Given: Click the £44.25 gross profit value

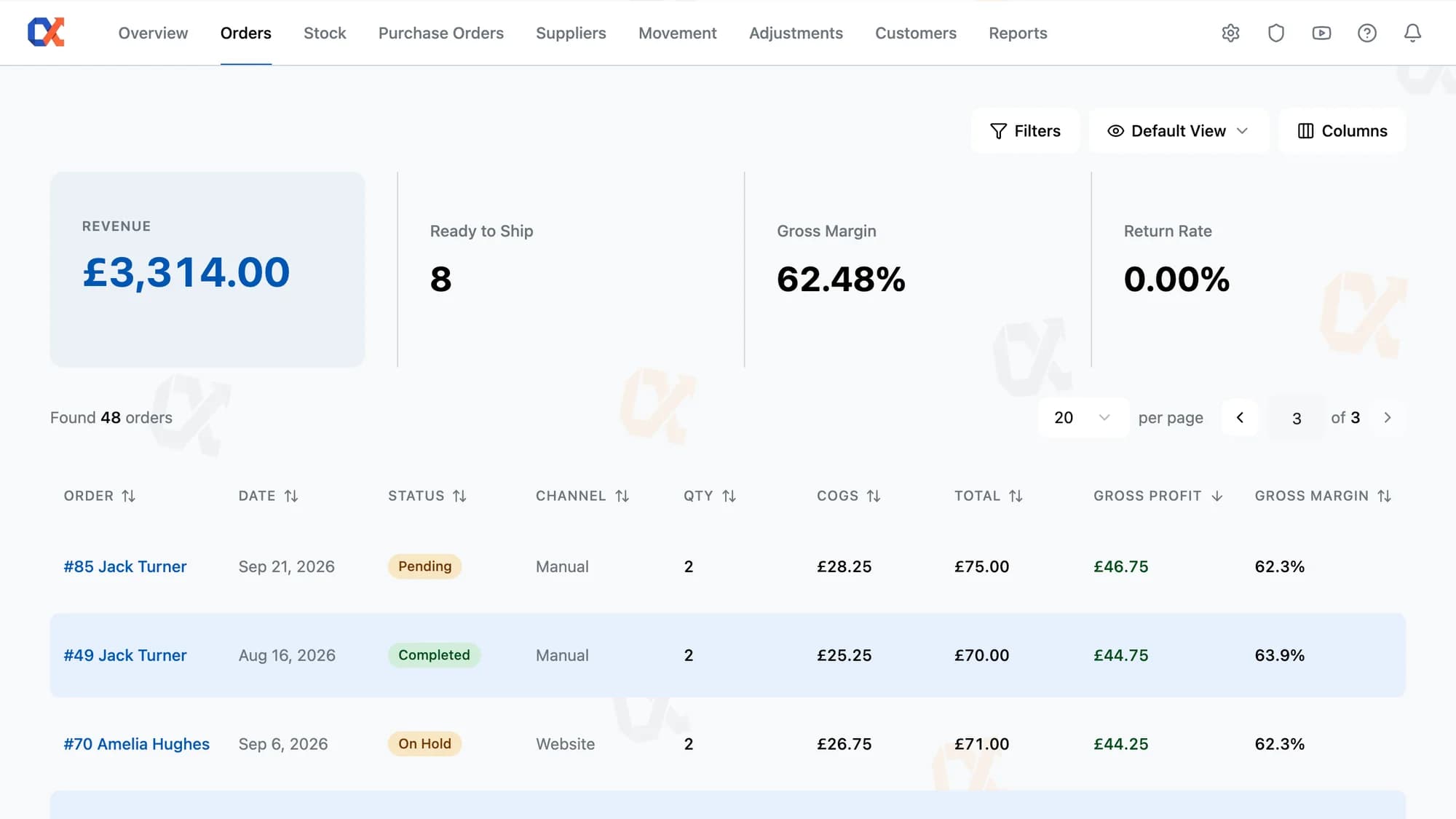Looking at the screenshot, I should tap(1121, 744).
